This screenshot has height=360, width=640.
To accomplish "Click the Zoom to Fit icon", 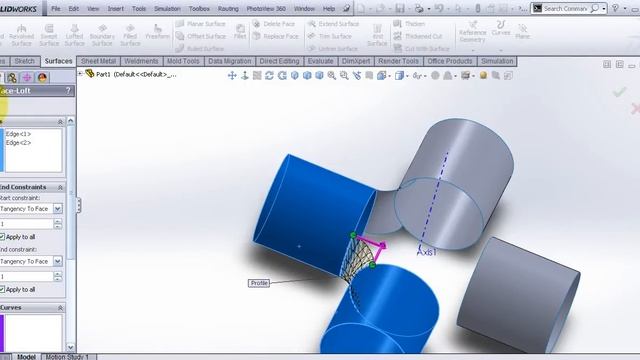I will pos(331,76).
